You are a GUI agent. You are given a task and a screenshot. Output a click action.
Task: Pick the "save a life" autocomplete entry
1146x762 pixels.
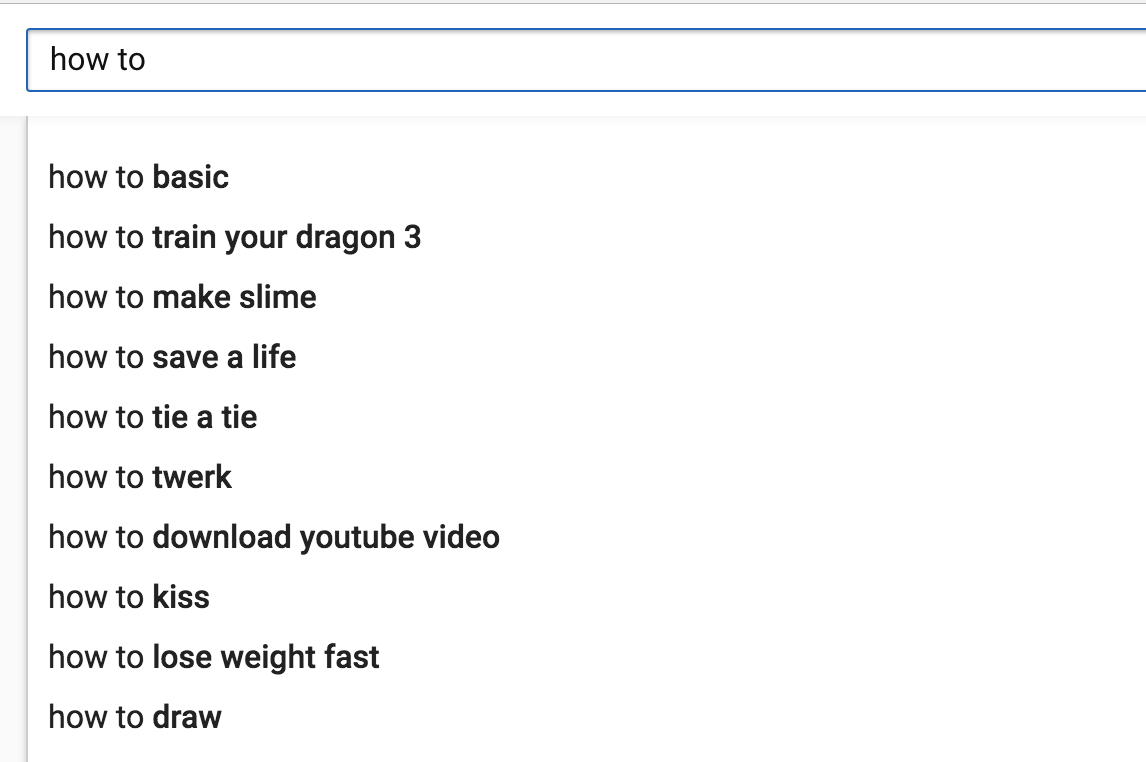[x=172, y=357]
